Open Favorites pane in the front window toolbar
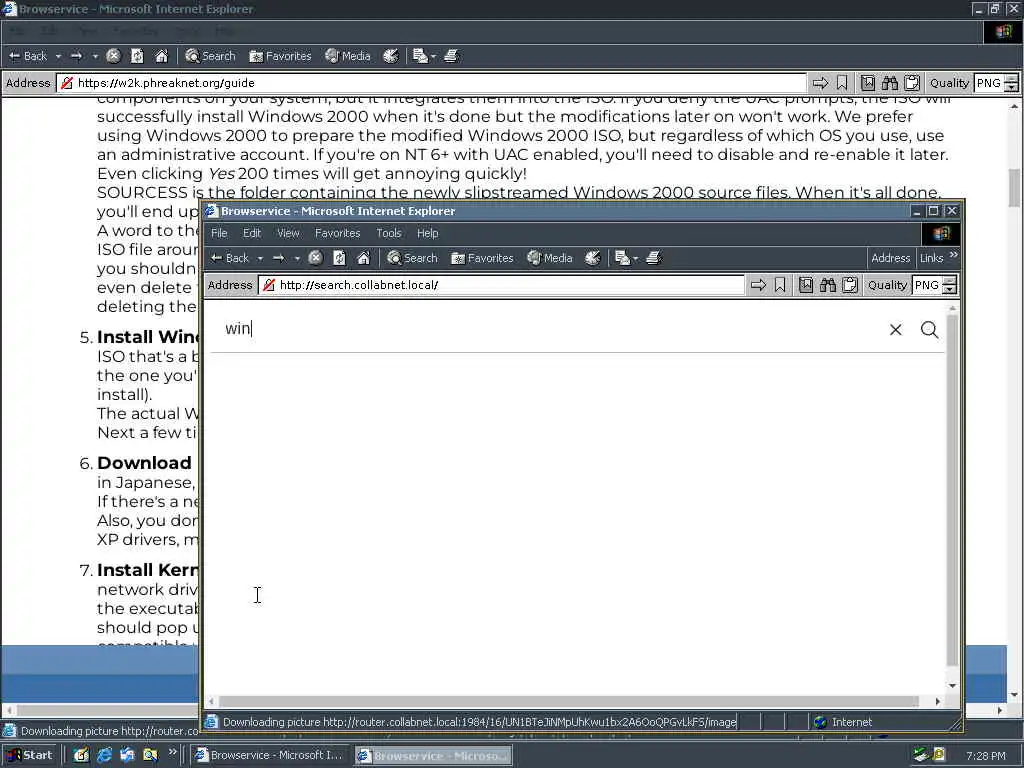 [x=482, y=258]
